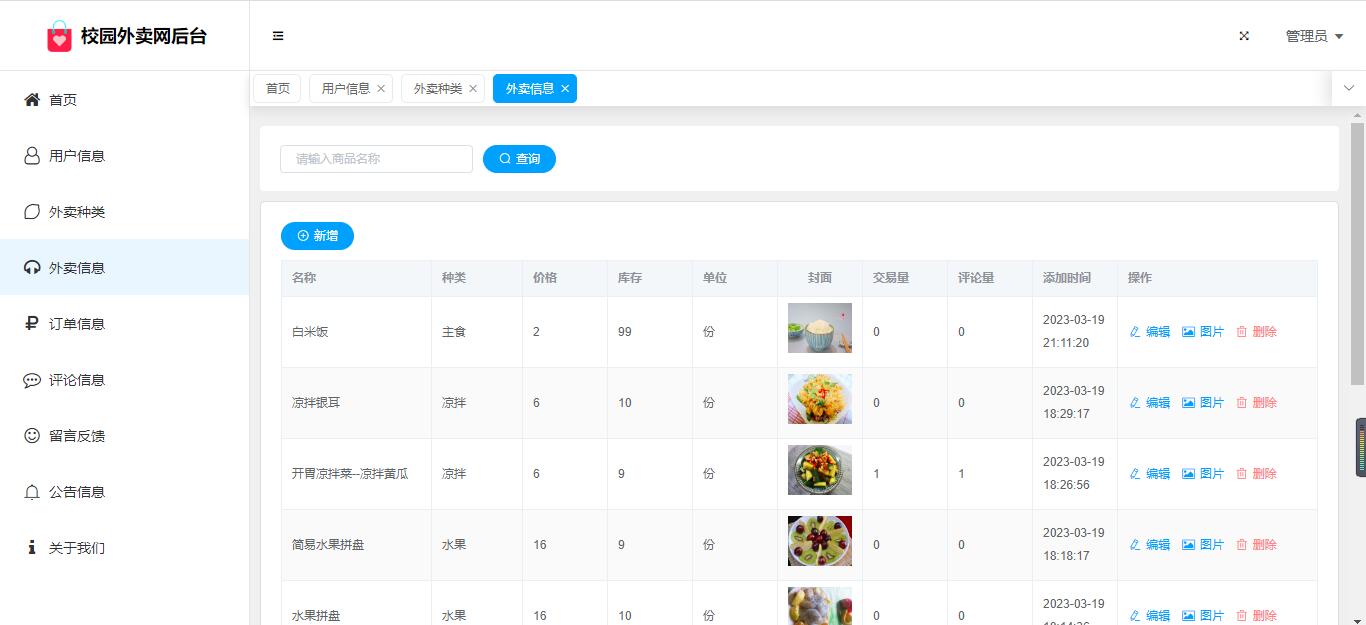Toggle fullscreen with the expand icon
Screen dimensions: 1366x625
coord(1244,36)
